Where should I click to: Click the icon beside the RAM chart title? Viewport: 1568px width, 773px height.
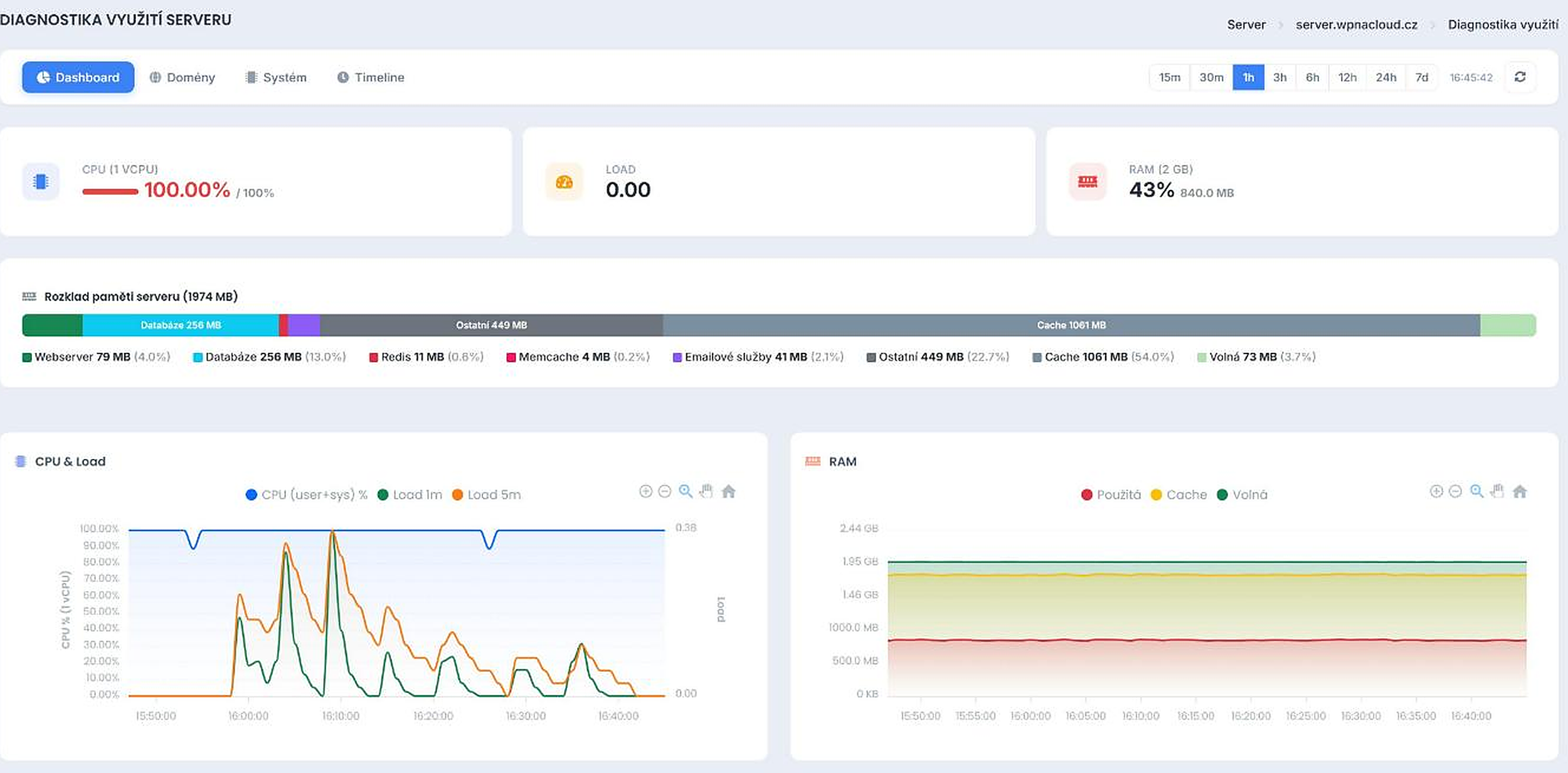[x=813, y=461]
